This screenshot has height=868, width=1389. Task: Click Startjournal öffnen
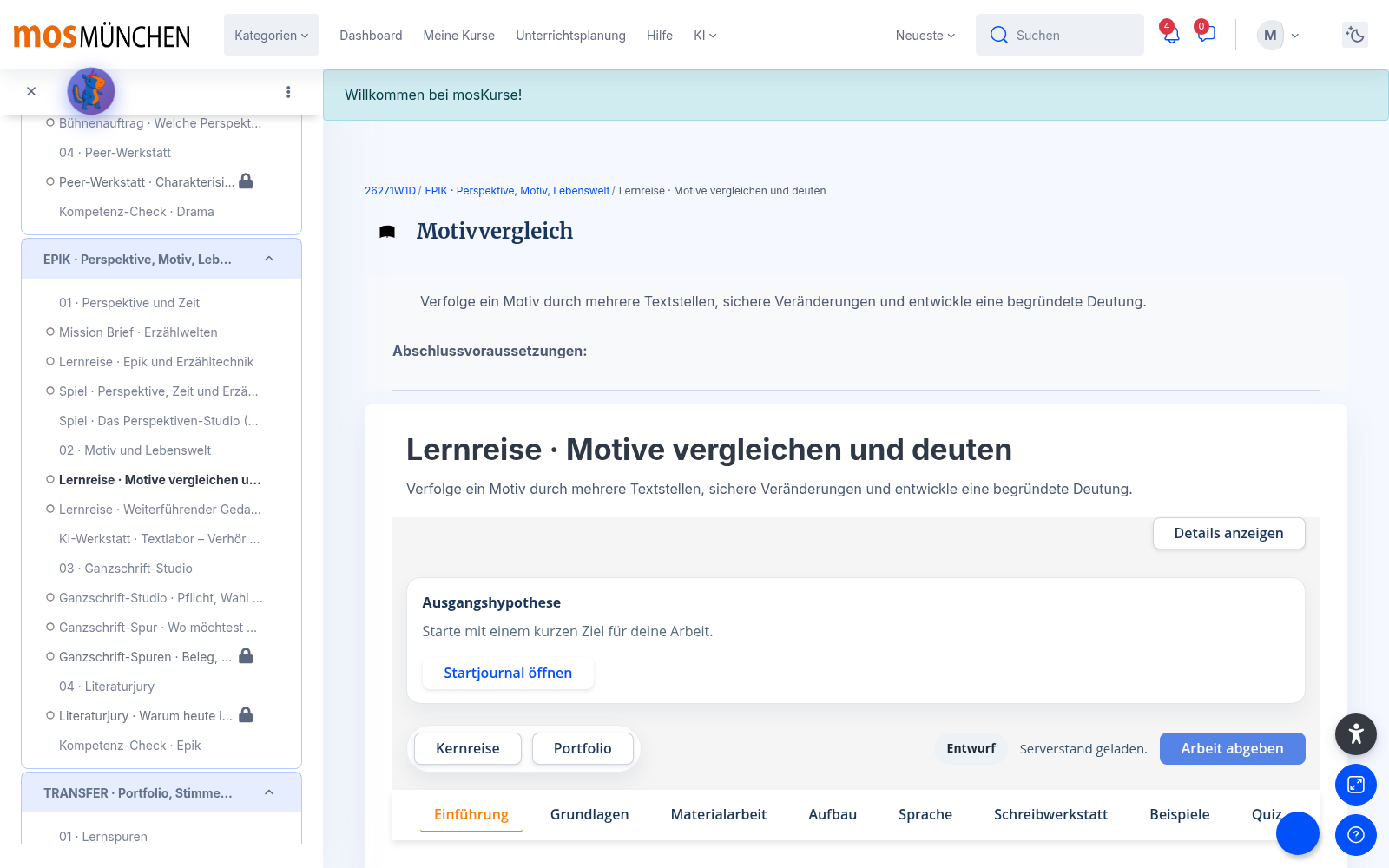click(x=508, y=673)
